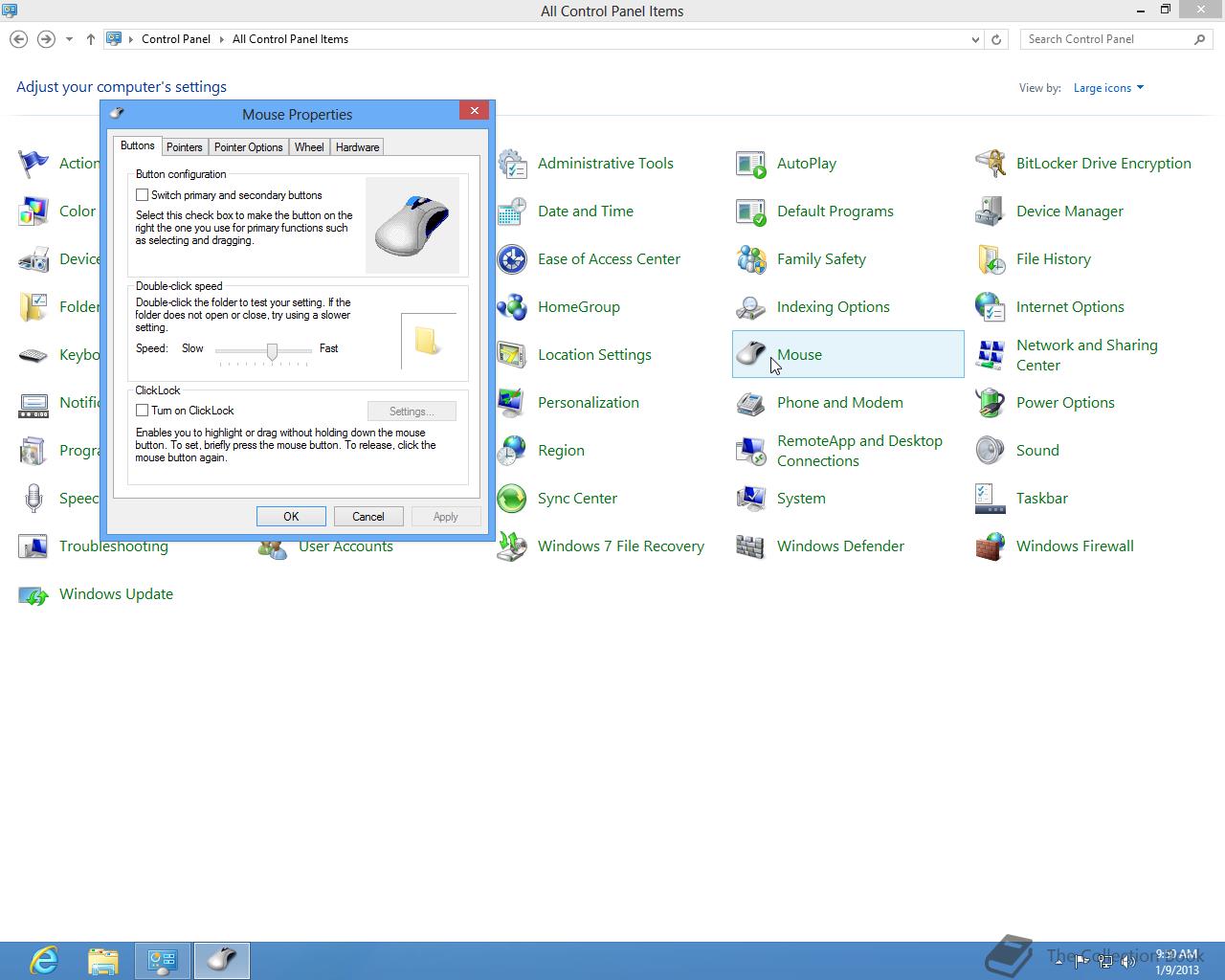Click the double-click speed slider thumb
The height and width of the screenshot is (980, 1225).
(x=273, y=352)
